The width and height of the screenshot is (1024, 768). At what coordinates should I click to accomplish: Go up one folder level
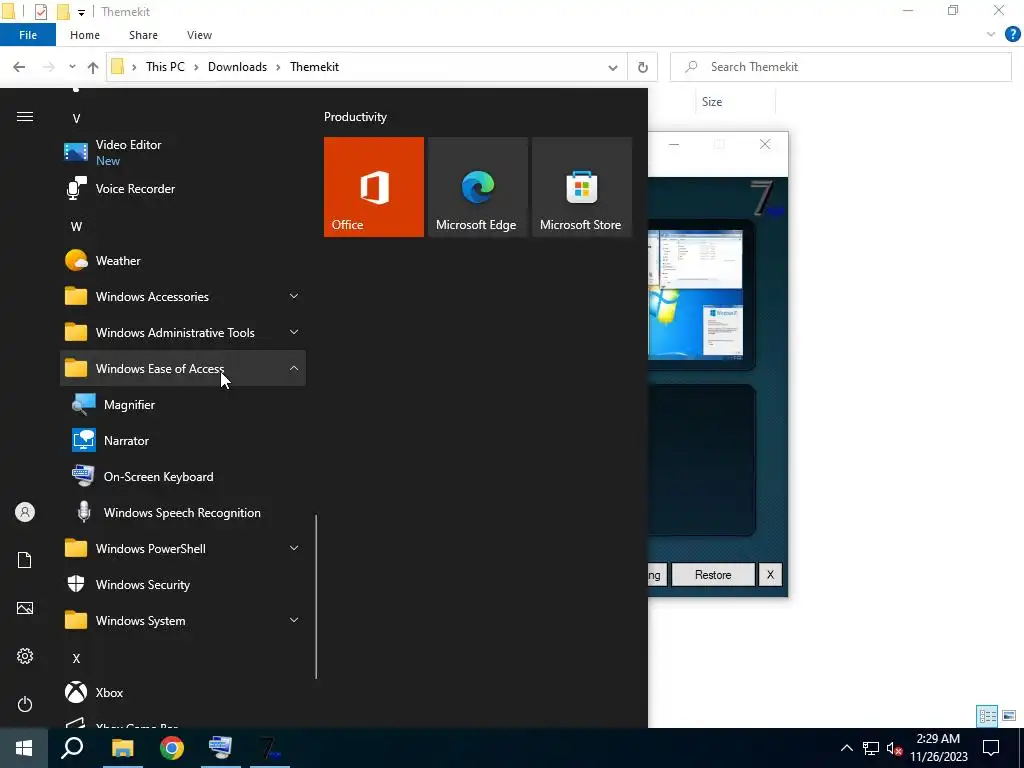[93, 67]
